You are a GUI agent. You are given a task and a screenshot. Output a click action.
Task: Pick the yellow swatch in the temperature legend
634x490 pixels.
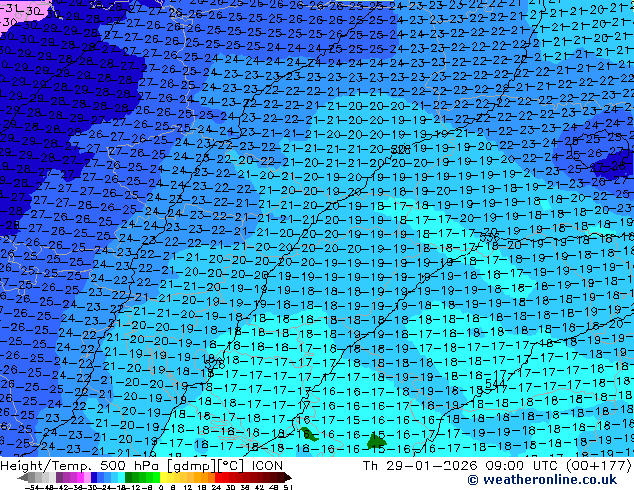pos(164,478)
